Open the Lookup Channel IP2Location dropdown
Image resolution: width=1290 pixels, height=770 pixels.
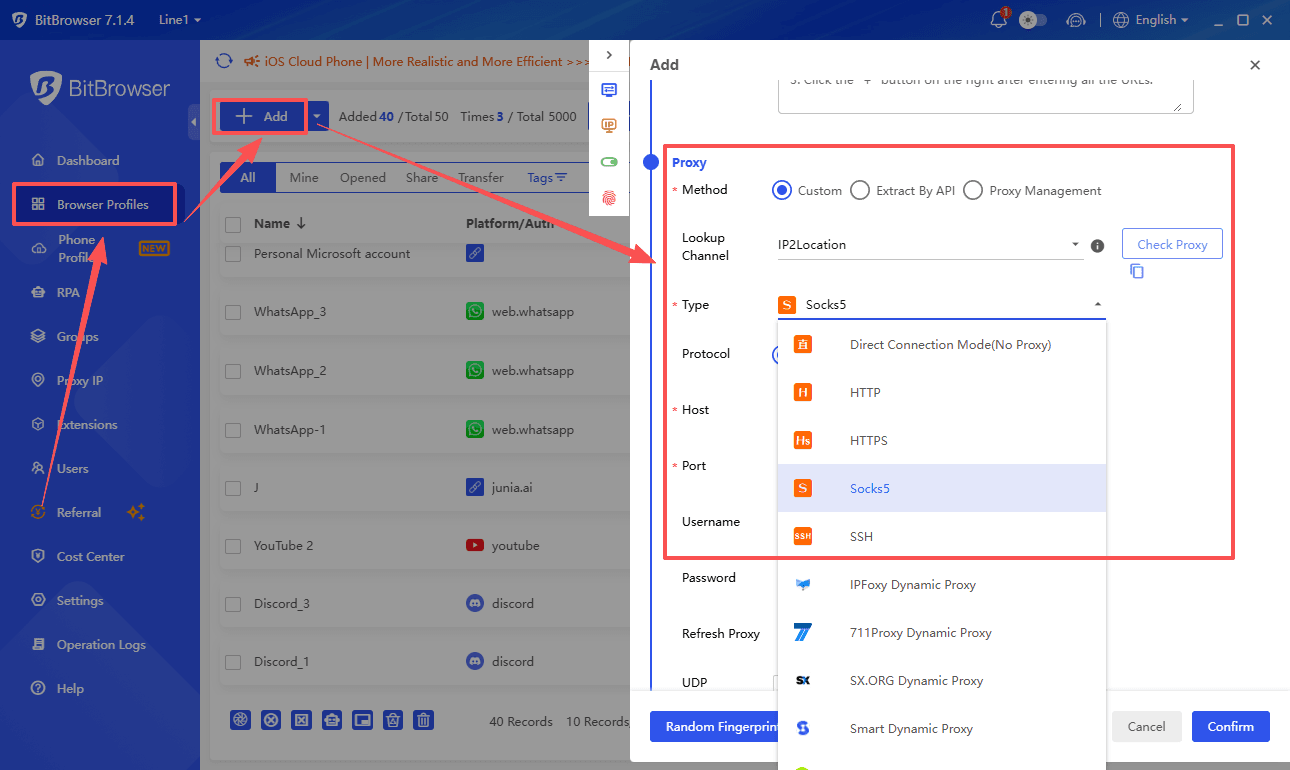(x=930, y=245)
